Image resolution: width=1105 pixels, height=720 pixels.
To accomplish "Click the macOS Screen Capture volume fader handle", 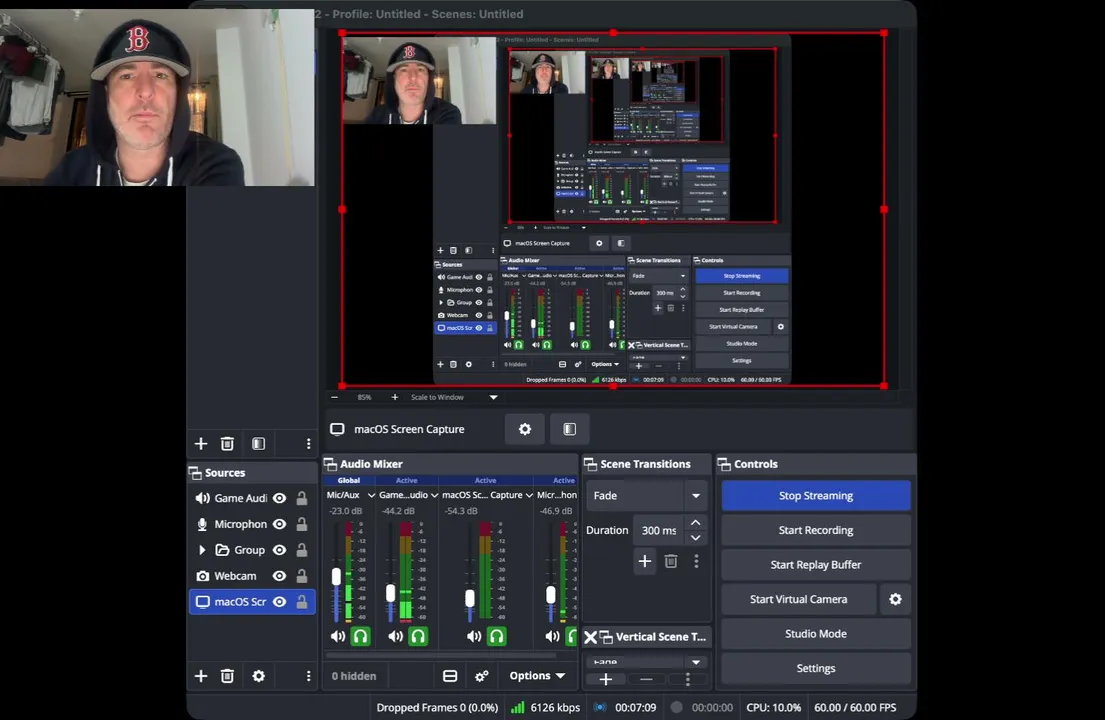I will pyautogui.click(x=470, y=598).
